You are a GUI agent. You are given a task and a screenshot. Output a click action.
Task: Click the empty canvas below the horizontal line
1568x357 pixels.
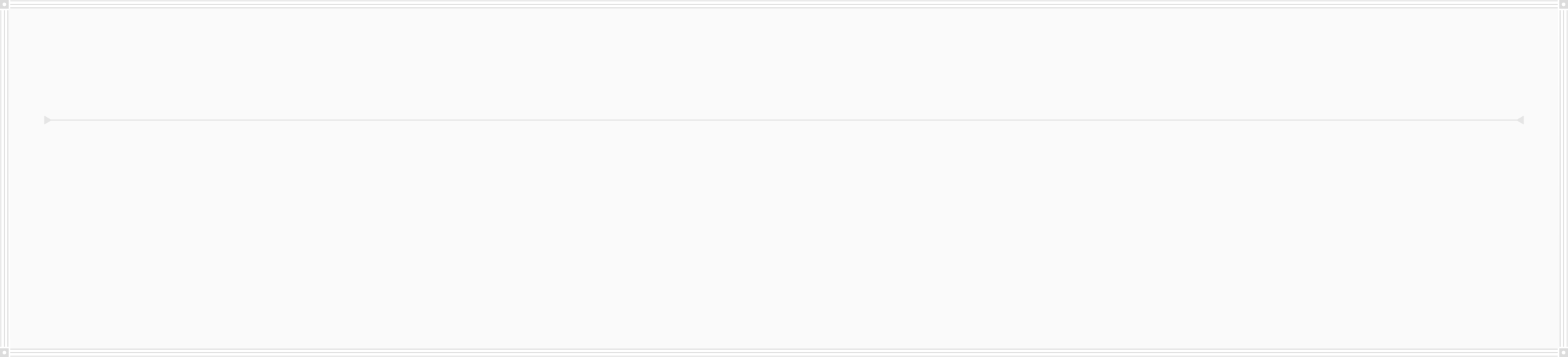(784, 235)
